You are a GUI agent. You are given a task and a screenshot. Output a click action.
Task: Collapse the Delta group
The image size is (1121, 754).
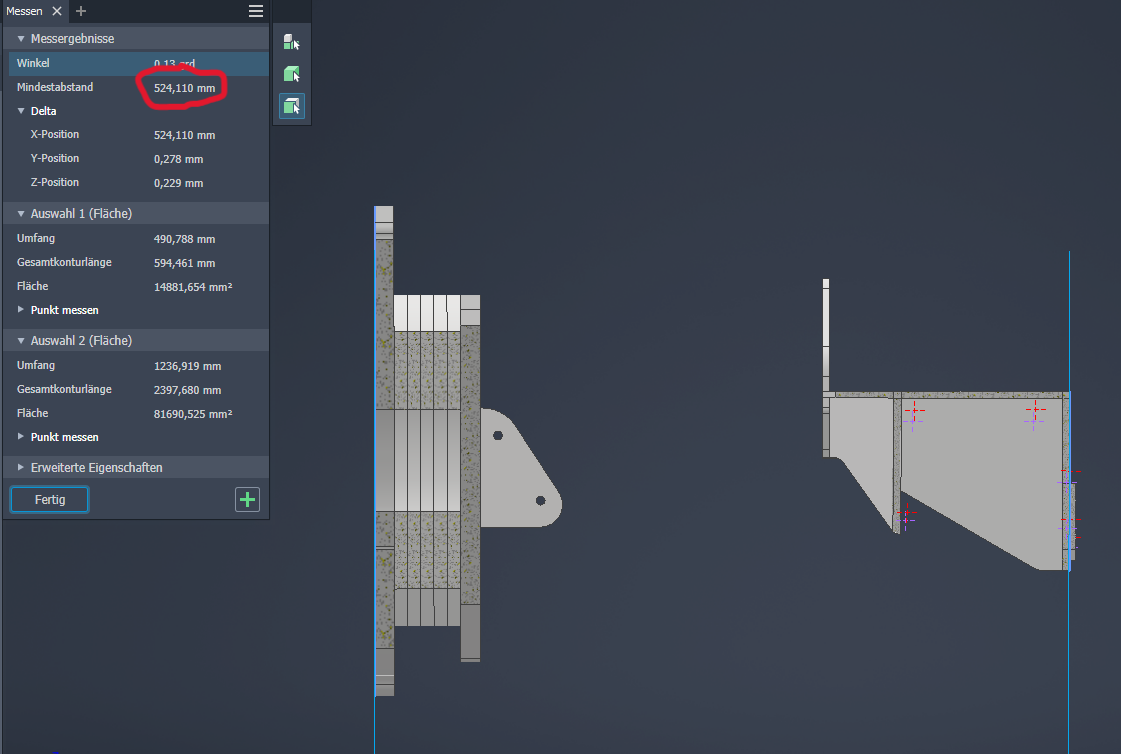tap(21, 111)
